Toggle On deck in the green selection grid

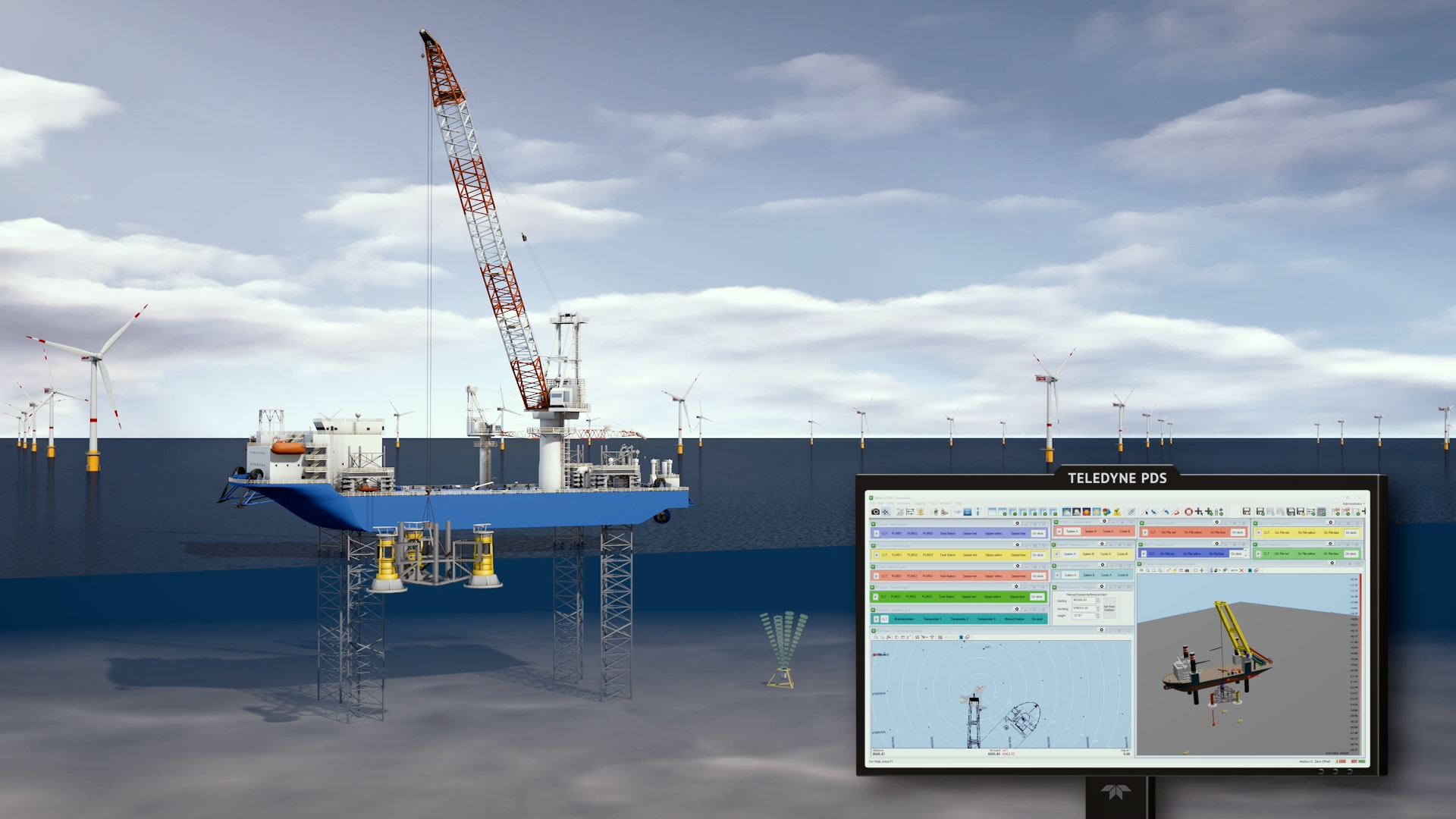click(1037, 597)
